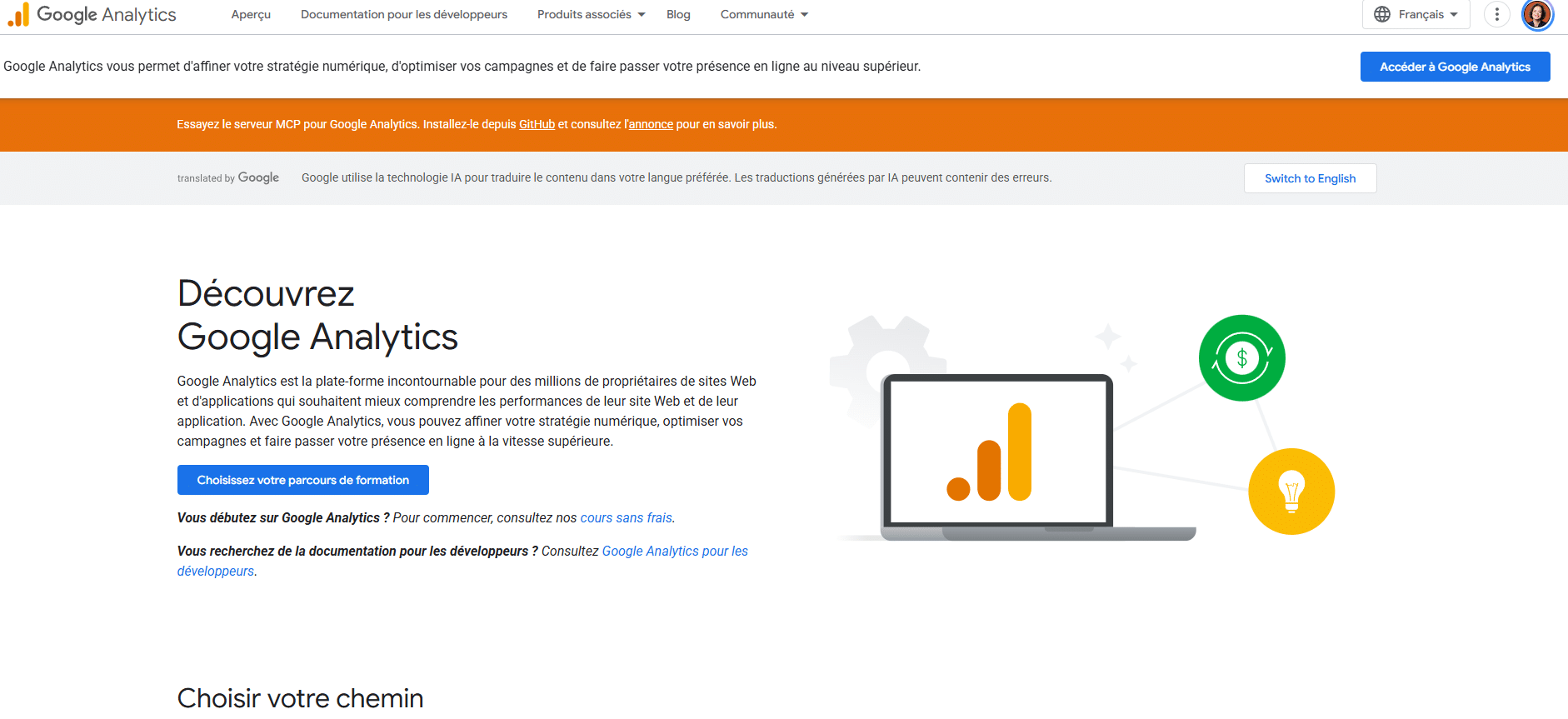Click the translated by Google label

click(228, 177)
